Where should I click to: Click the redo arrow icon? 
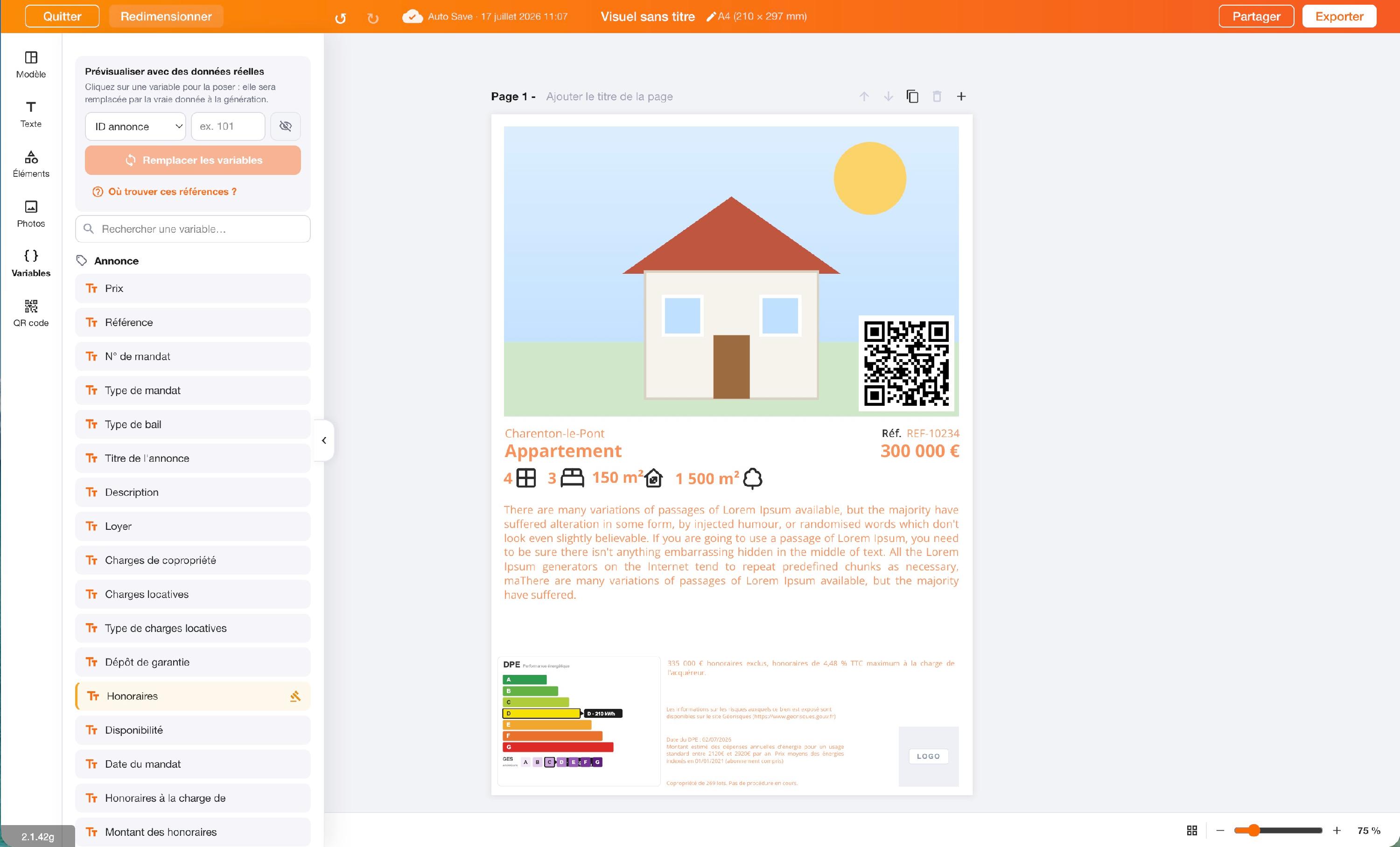(x=373, y=18)
